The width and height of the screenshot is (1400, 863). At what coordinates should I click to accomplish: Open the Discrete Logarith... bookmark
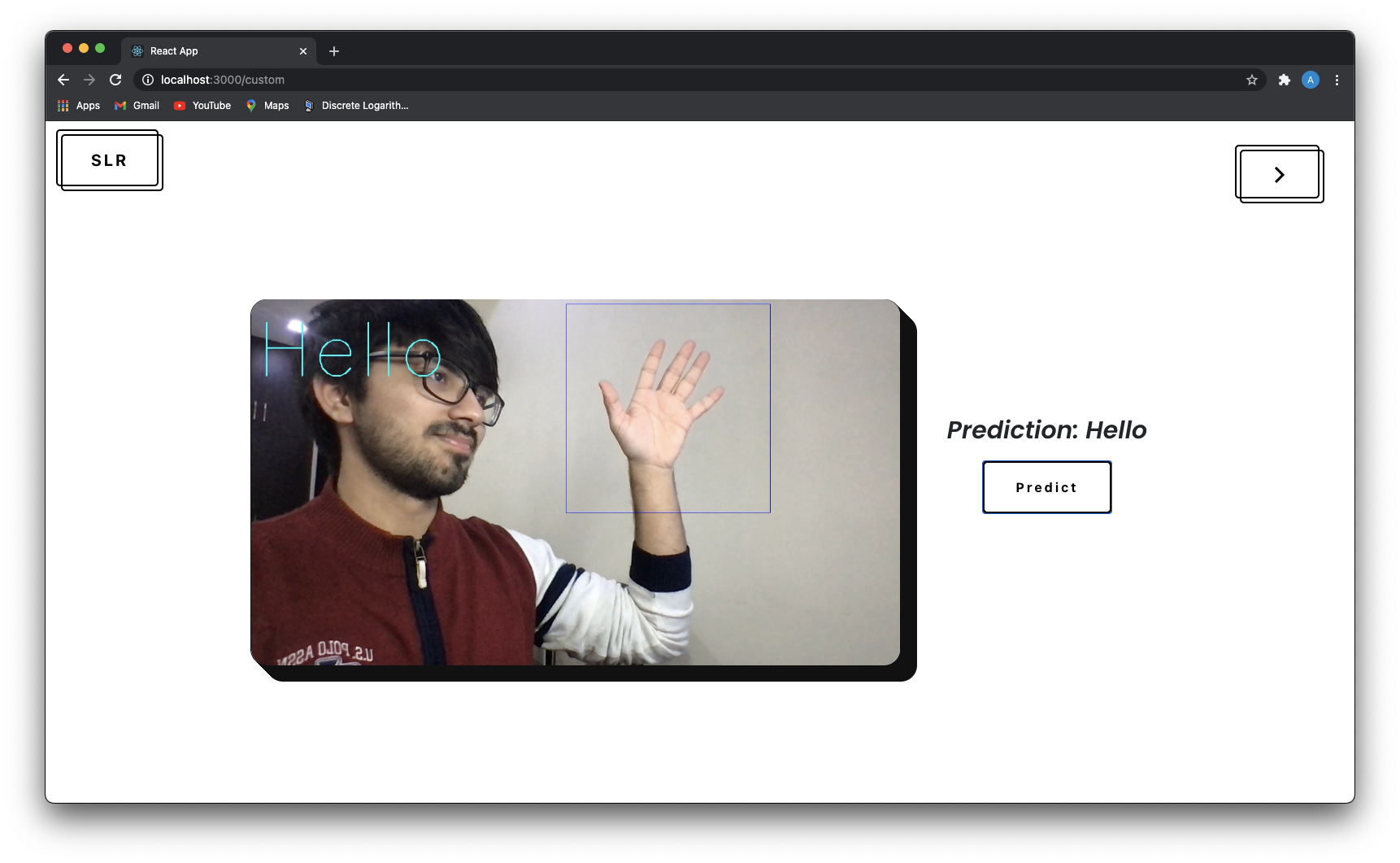coord(356,106)
